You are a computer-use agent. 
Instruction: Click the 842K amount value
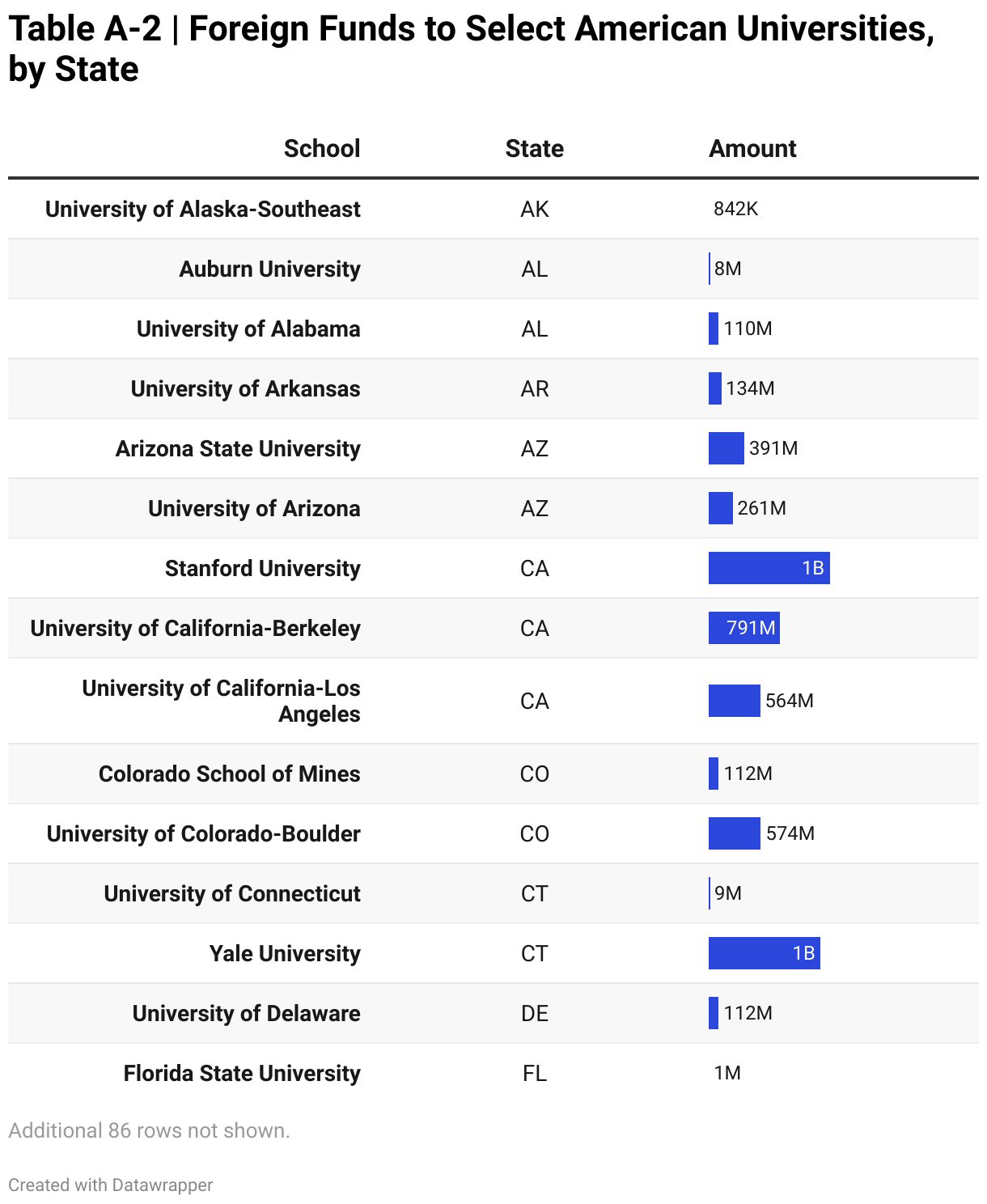click(x=735, y=210)
